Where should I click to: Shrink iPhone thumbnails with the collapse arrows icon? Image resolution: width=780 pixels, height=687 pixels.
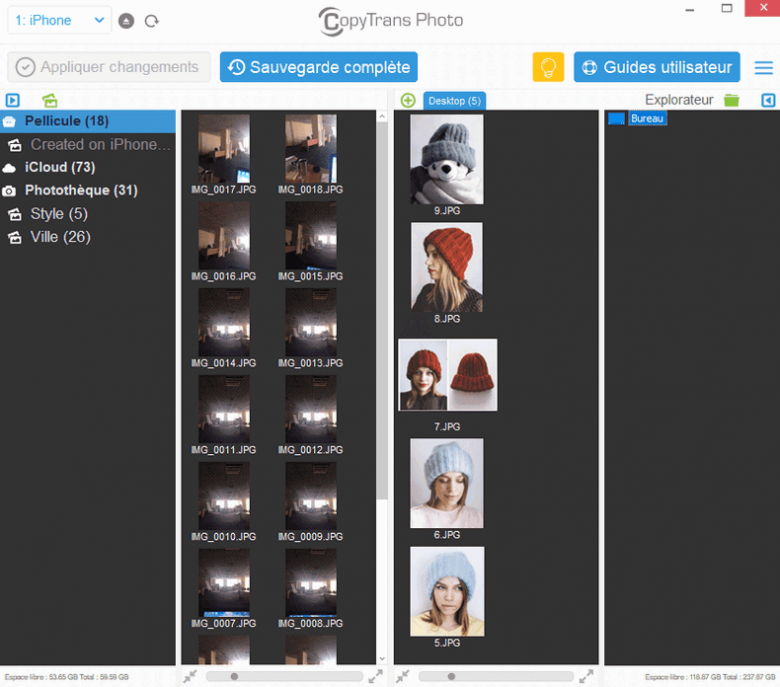point(190,677)
